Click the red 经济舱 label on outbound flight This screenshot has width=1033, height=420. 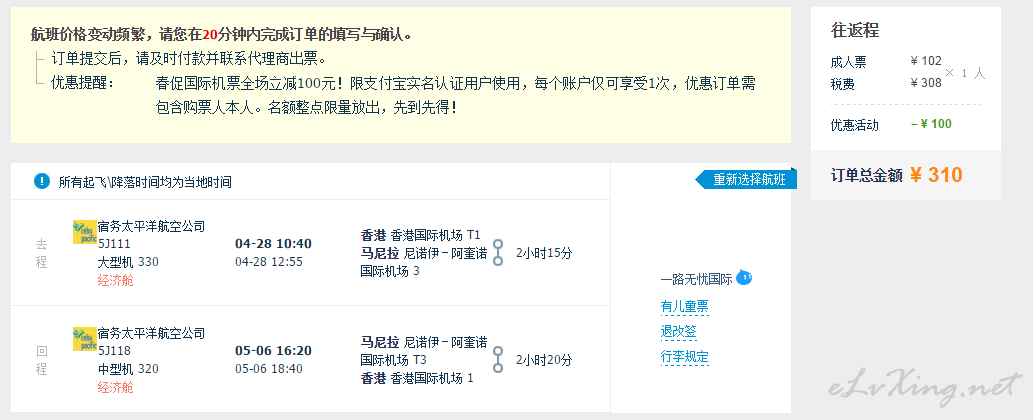tap(116, 280)
